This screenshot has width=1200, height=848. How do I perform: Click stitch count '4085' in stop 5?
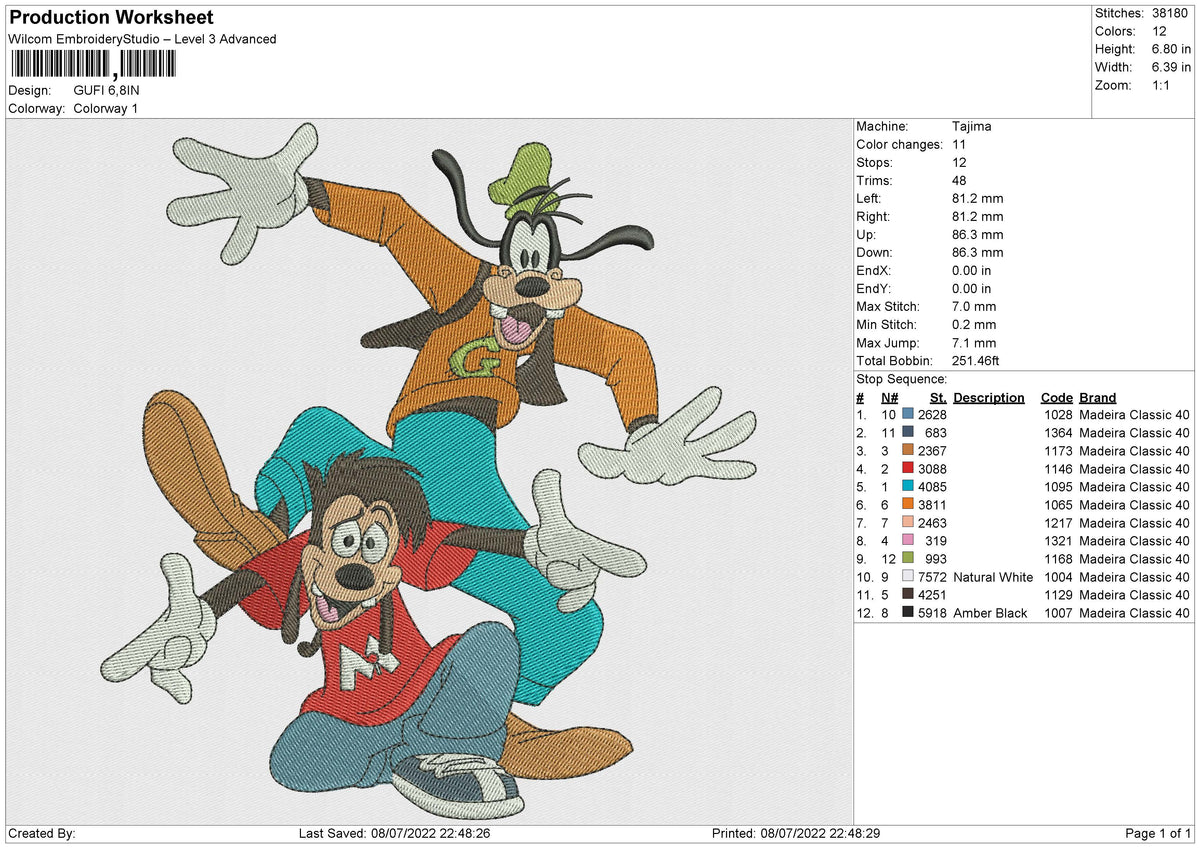932,487
